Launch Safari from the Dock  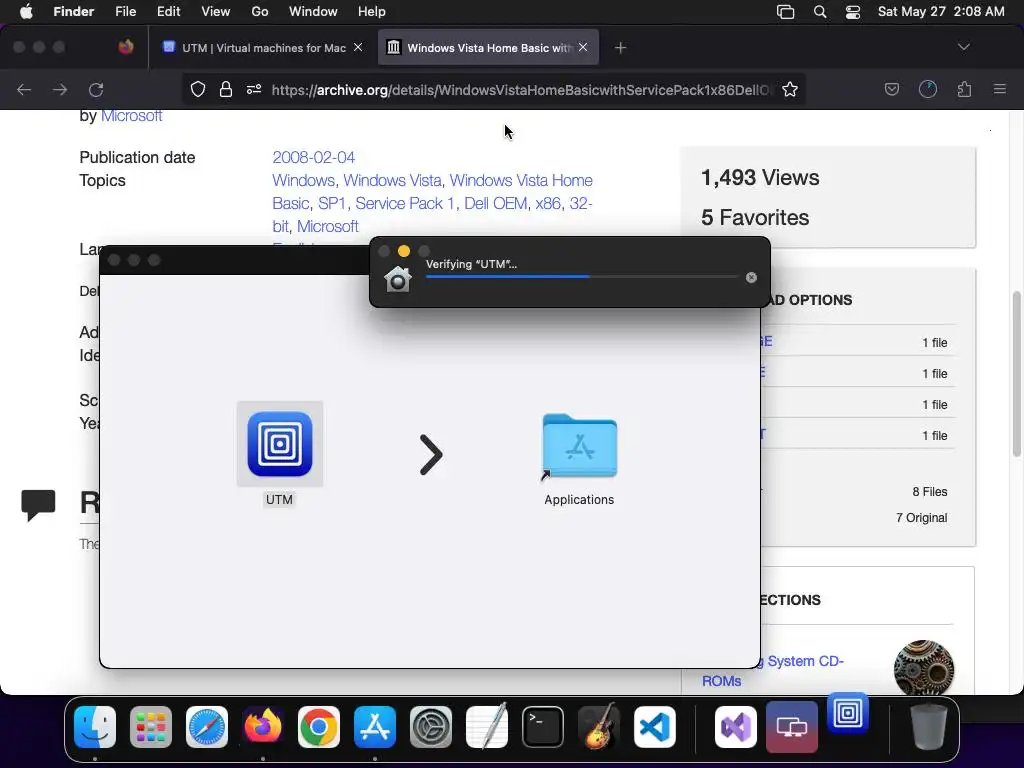point(207,727)
